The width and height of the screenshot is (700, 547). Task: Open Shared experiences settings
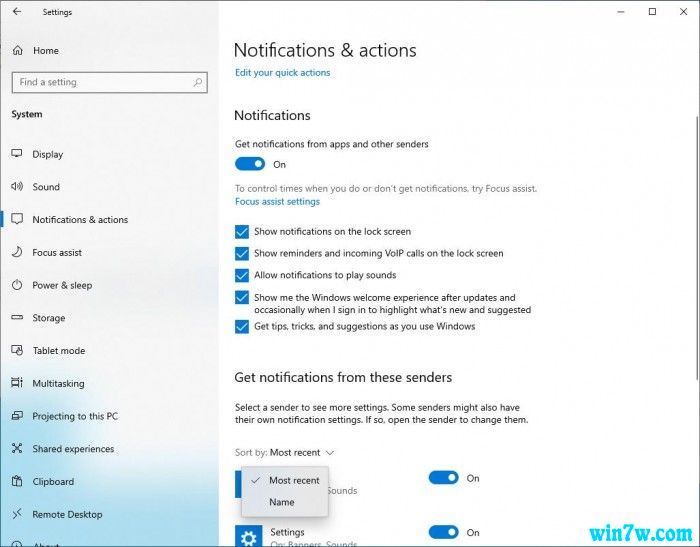pos(73,449)
